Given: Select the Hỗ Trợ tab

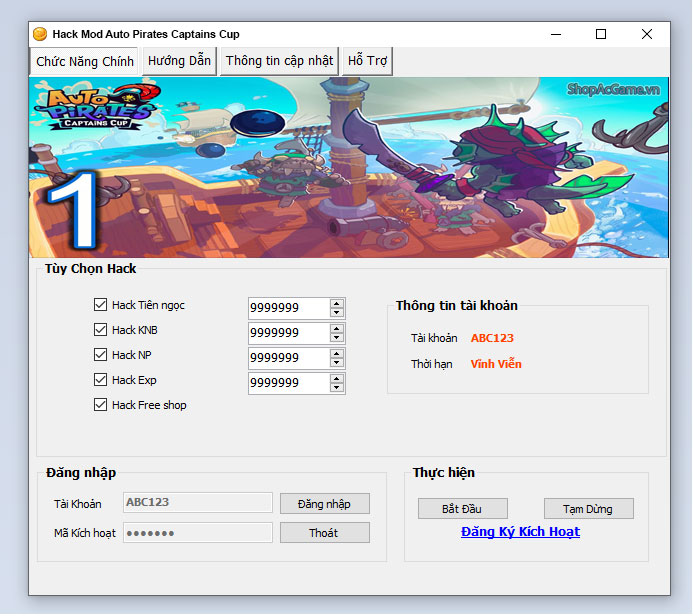Looking at the screenshot, I should coord(367,61).
